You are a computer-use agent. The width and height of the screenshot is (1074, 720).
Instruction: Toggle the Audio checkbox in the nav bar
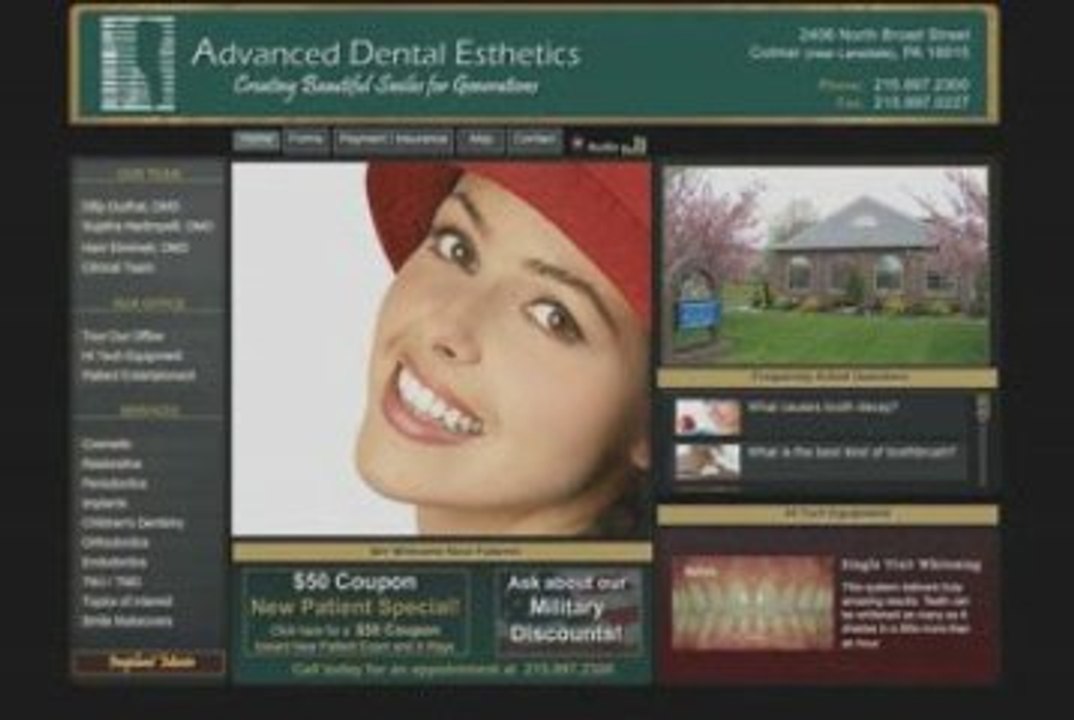point(577,144)
